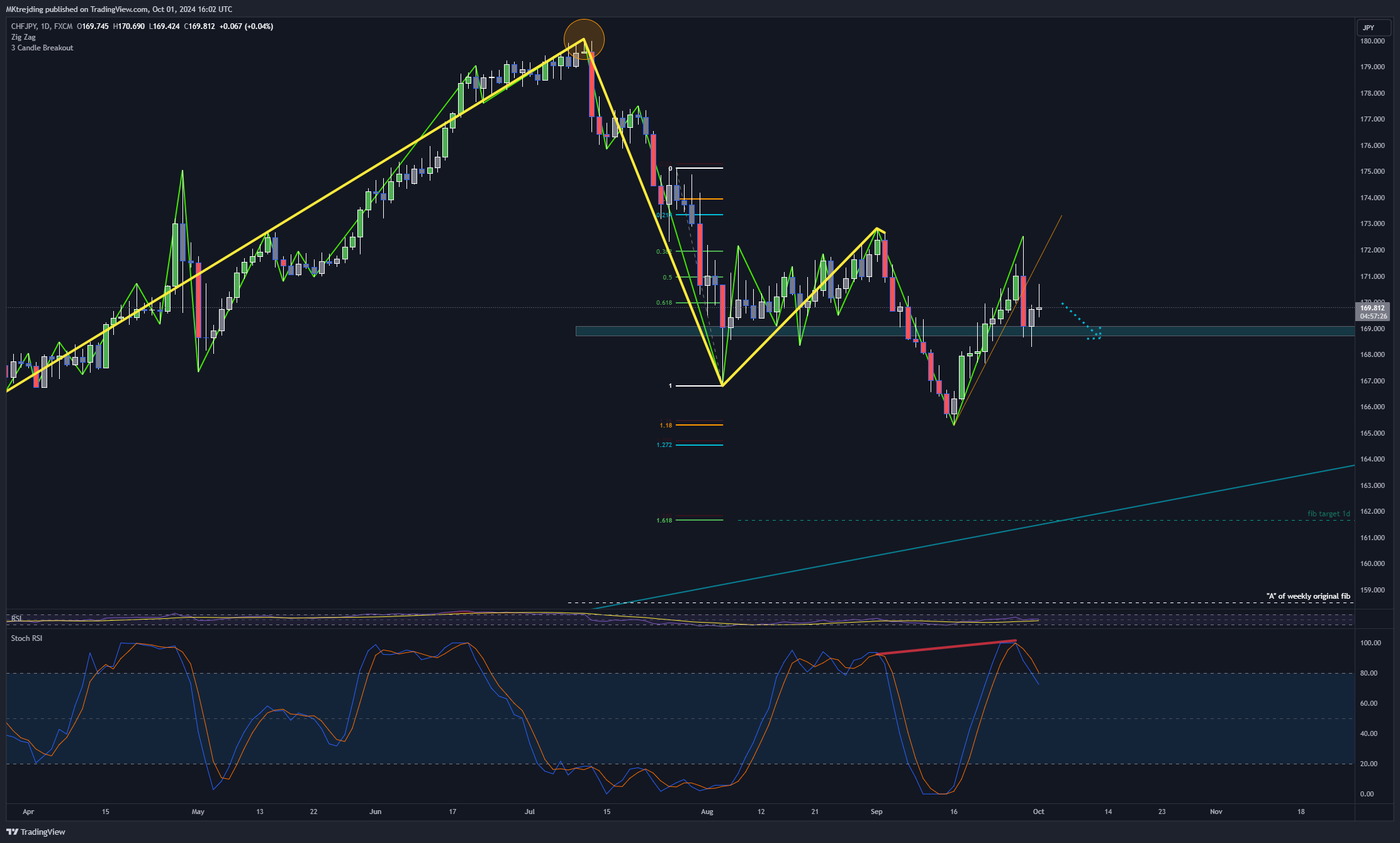Select the 1.18 Fibonacci extension label
1400x843 pixels.
pyautogui.click(x=666, y=426)
